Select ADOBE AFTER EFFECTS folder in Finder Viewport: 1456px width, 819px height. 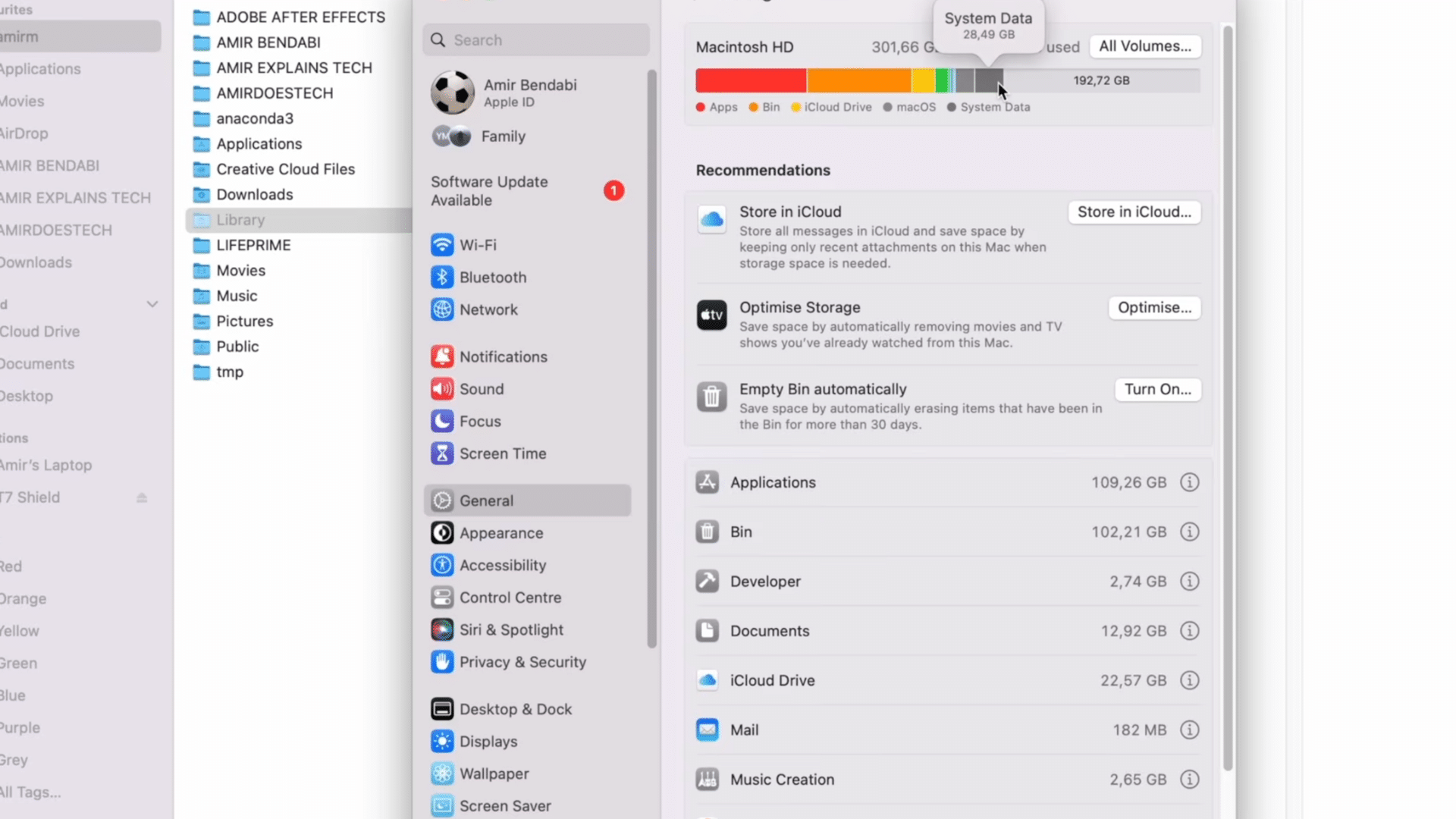tap(300, 17)
